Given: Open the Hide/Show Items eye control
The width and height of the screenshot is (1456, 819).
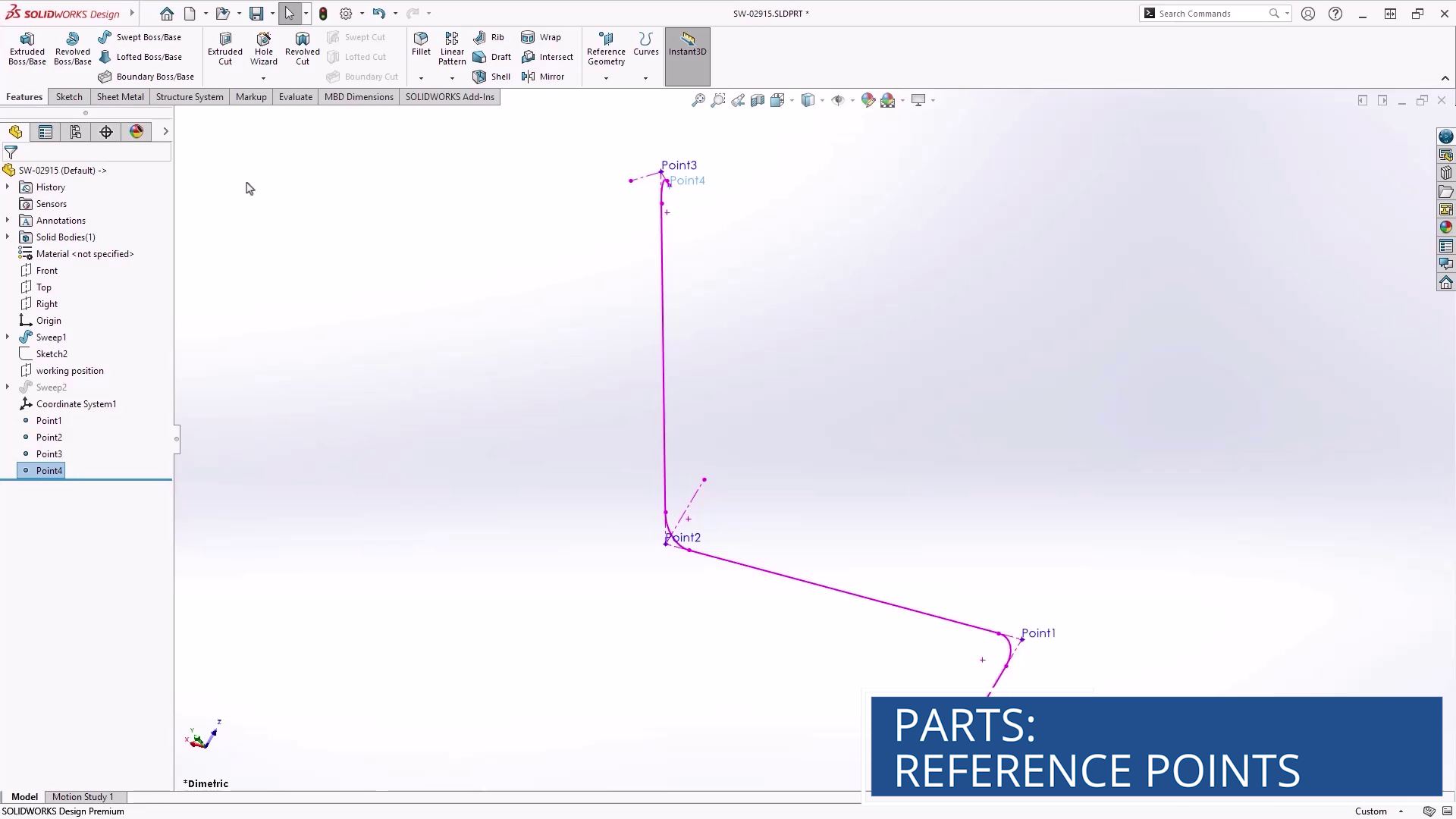Looking at the screenshot, I should [838, 100].
